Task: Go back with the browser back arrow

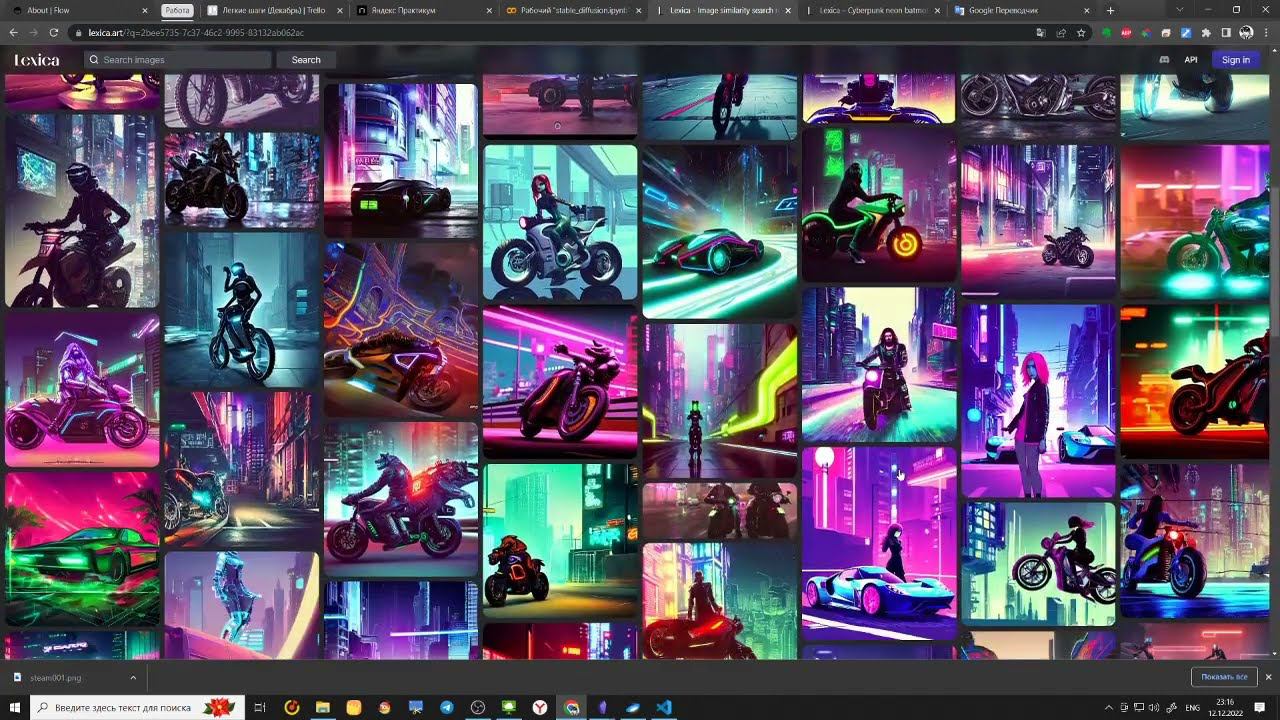Action: pyautogui.click(x=14, y=33)
